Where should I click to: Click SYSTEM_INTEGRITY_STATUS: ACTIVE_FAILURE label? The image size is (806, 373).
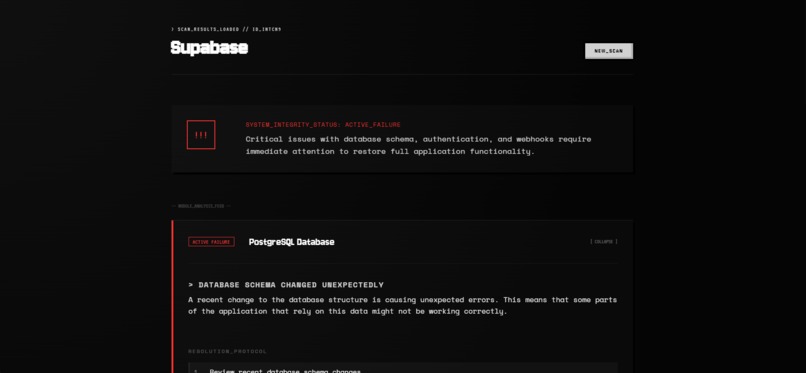(x=323, y=125)
